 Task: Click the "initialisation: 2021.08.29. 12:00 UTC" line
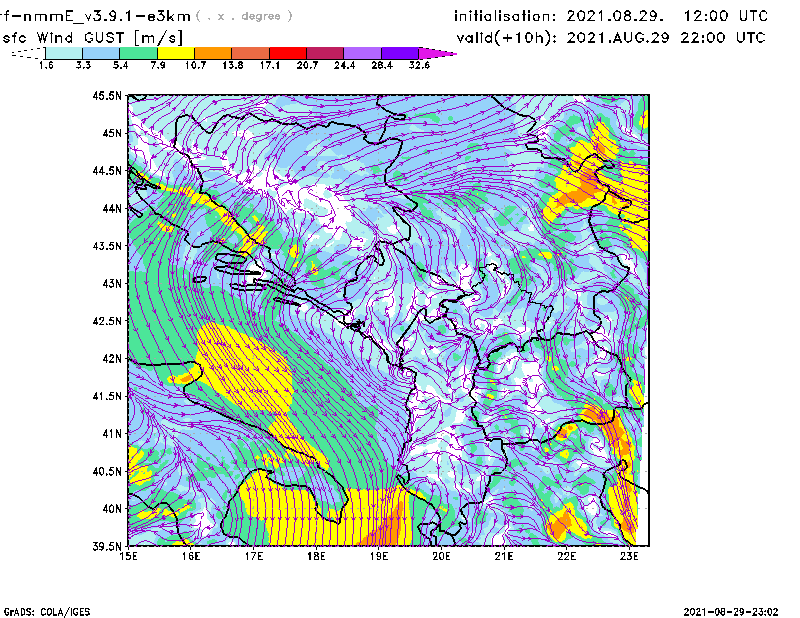click(611, 16)
